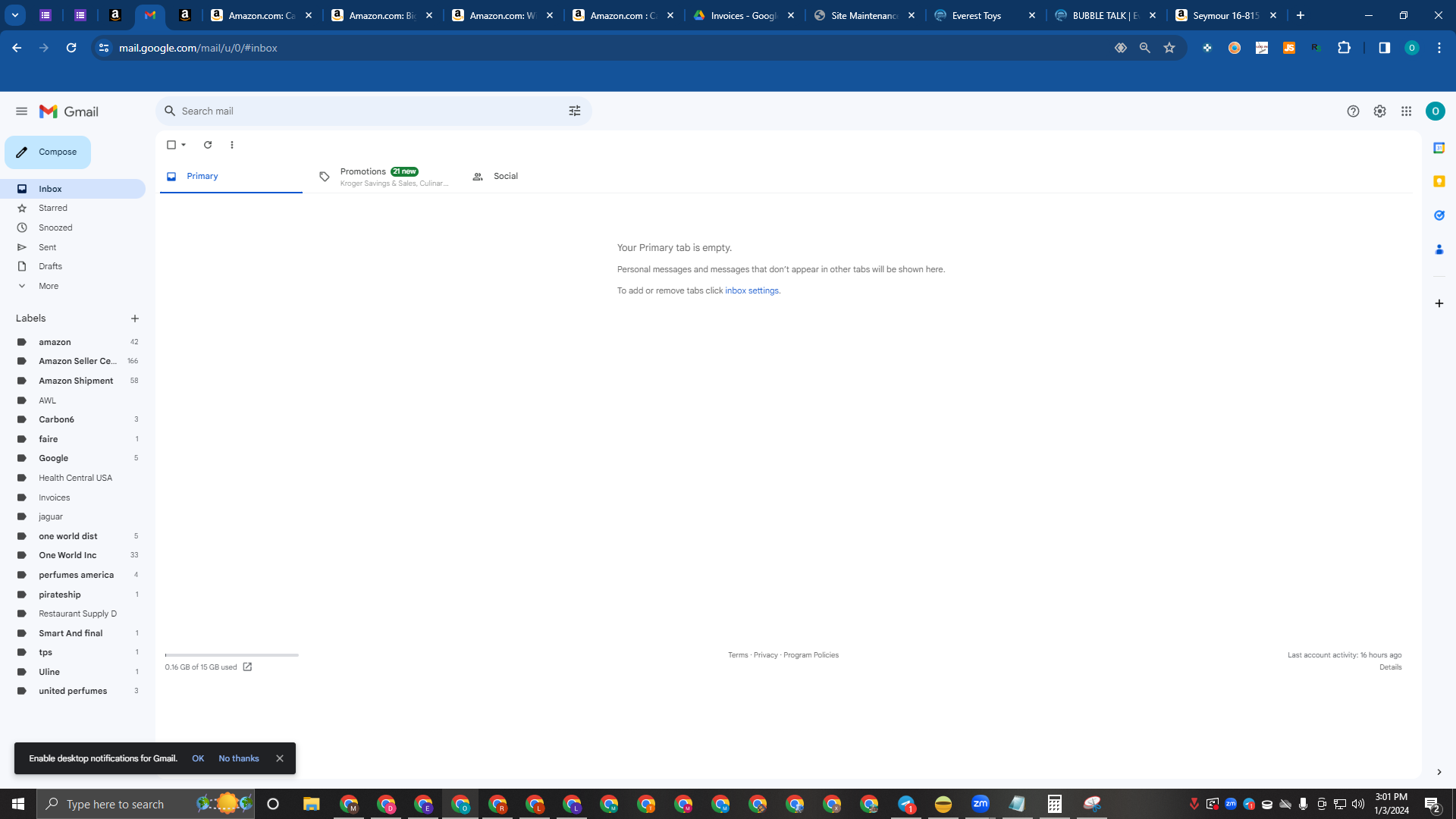
Task: Open Calculator from the taskbar
Action: coord(1054,804)
